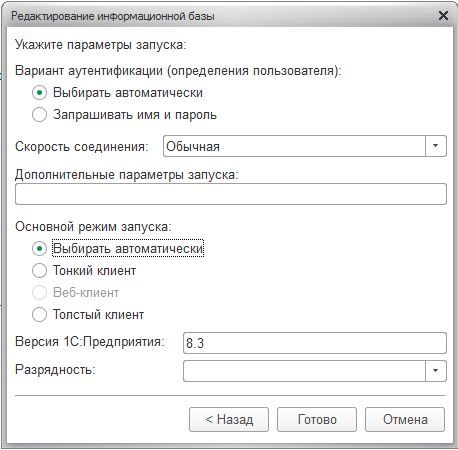Viewport: 458px width, 450px height.
Task: Expand the Скорость соединения dropdown arrow
Action: [x=435, y=146]
